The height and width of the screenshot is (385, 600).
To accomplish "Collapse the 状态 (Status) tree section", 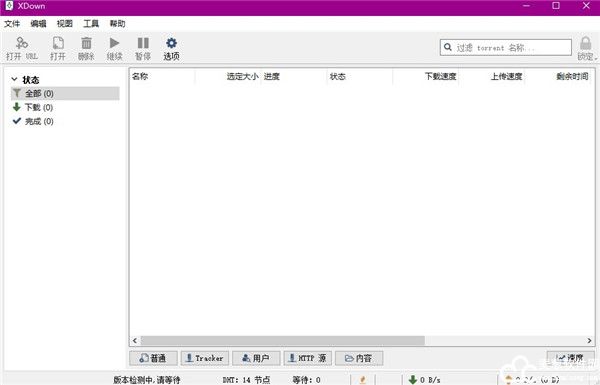I will (x=14, y=79).
